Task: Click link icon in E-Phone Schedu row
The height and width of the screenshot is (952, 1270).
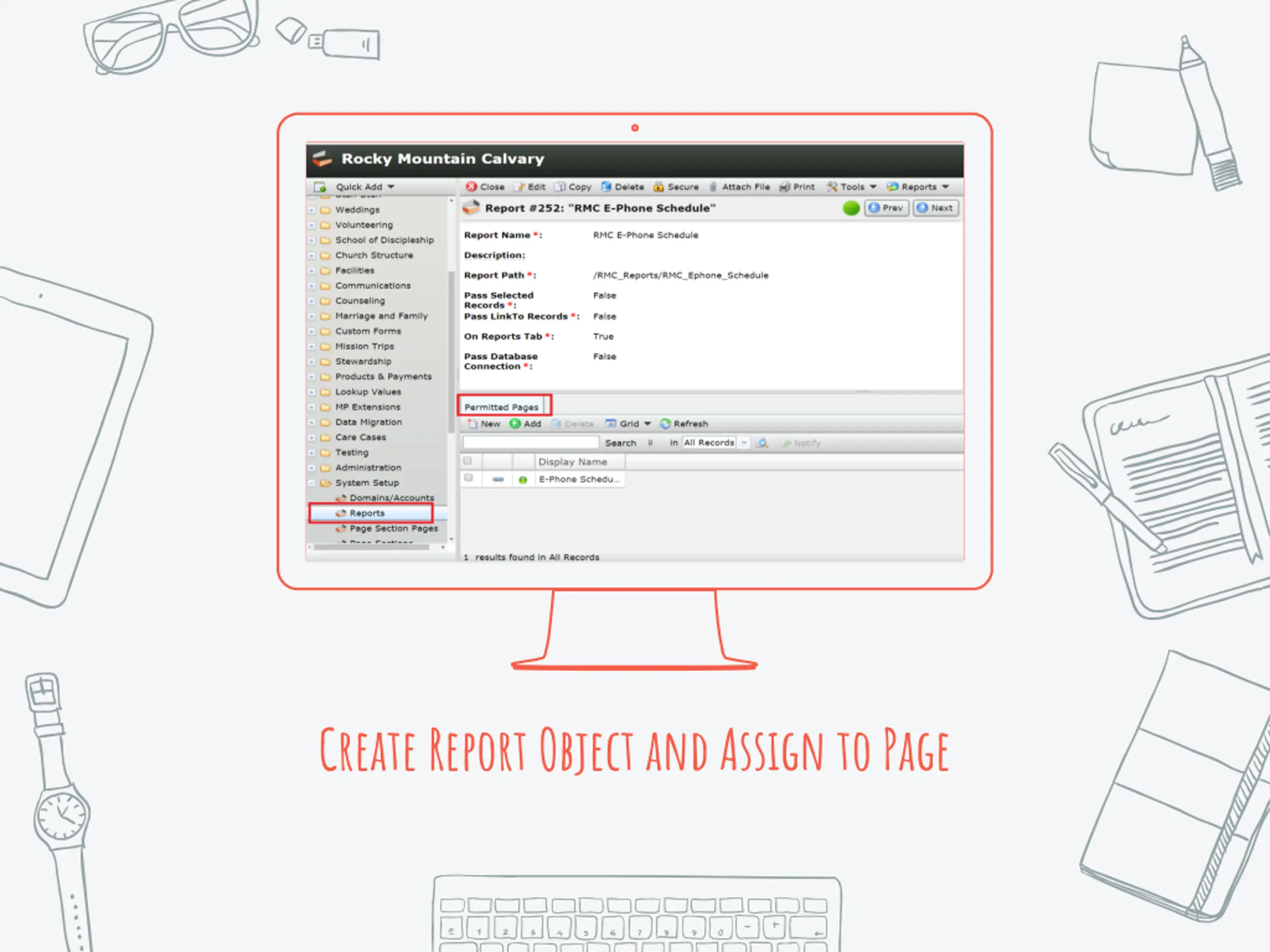Action: (498, 479)
